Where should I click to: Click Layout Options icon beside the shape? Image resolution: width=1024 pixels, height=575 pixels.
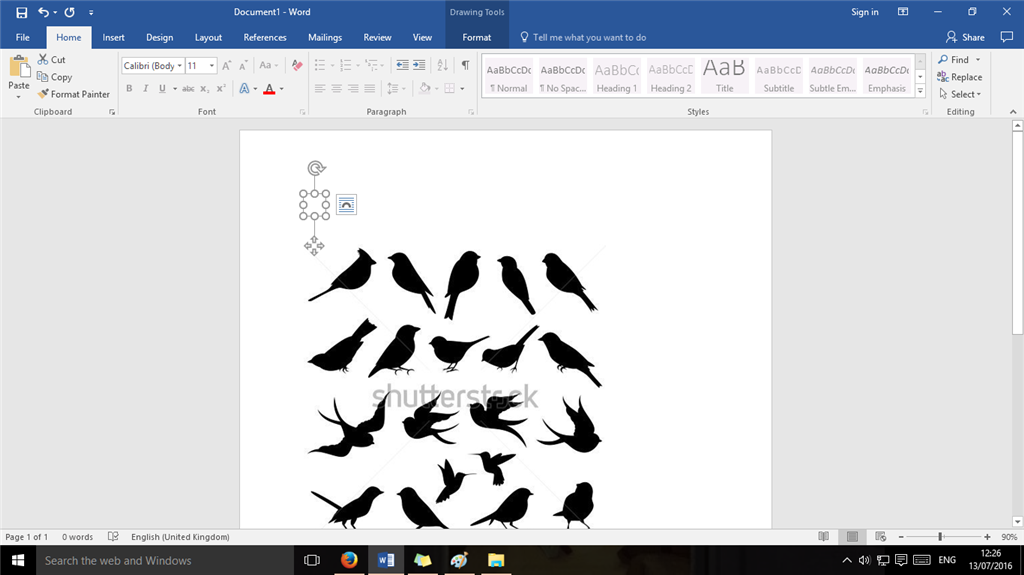346,205
